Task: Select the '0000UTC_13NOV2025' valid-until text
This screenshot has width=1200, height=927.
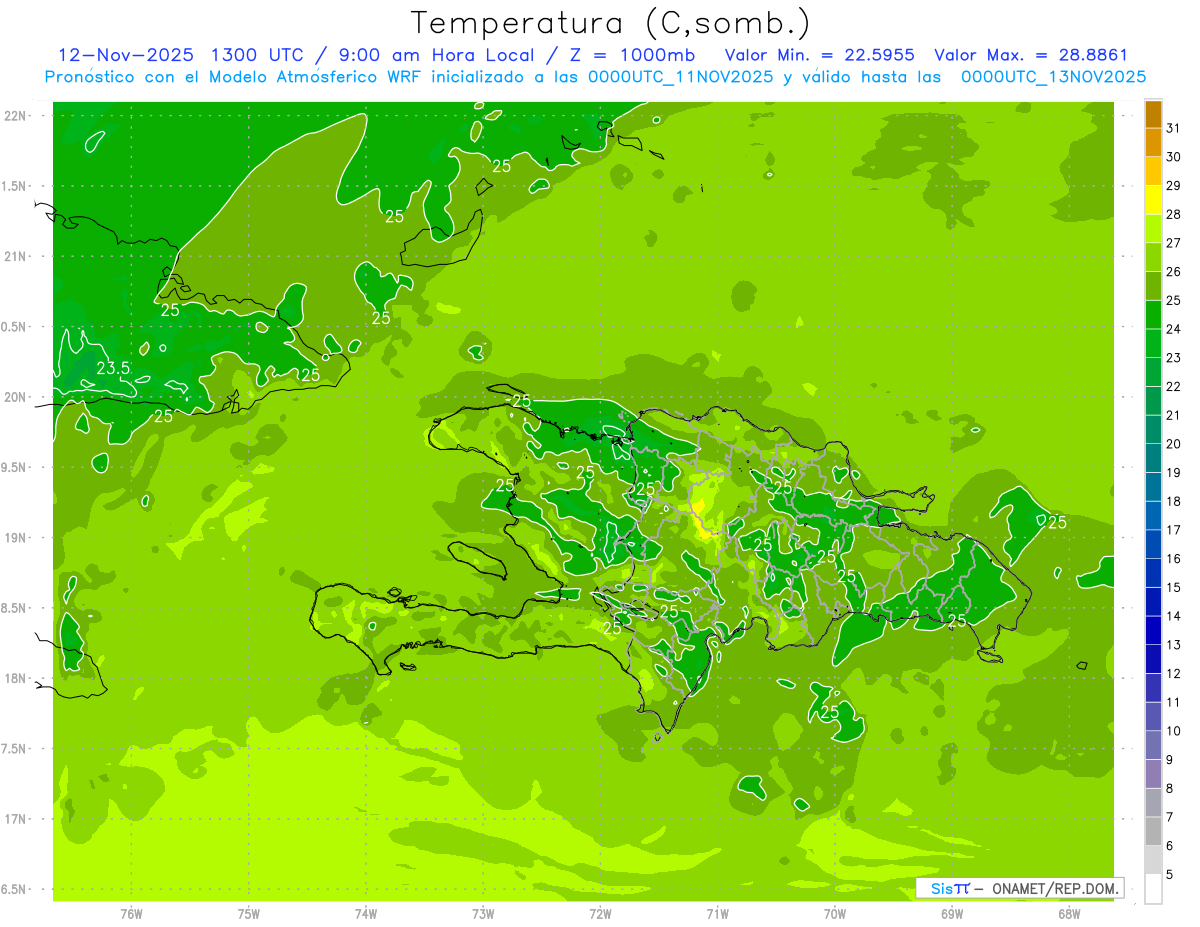Action: pyautogui.click(x=1053, y=77)
